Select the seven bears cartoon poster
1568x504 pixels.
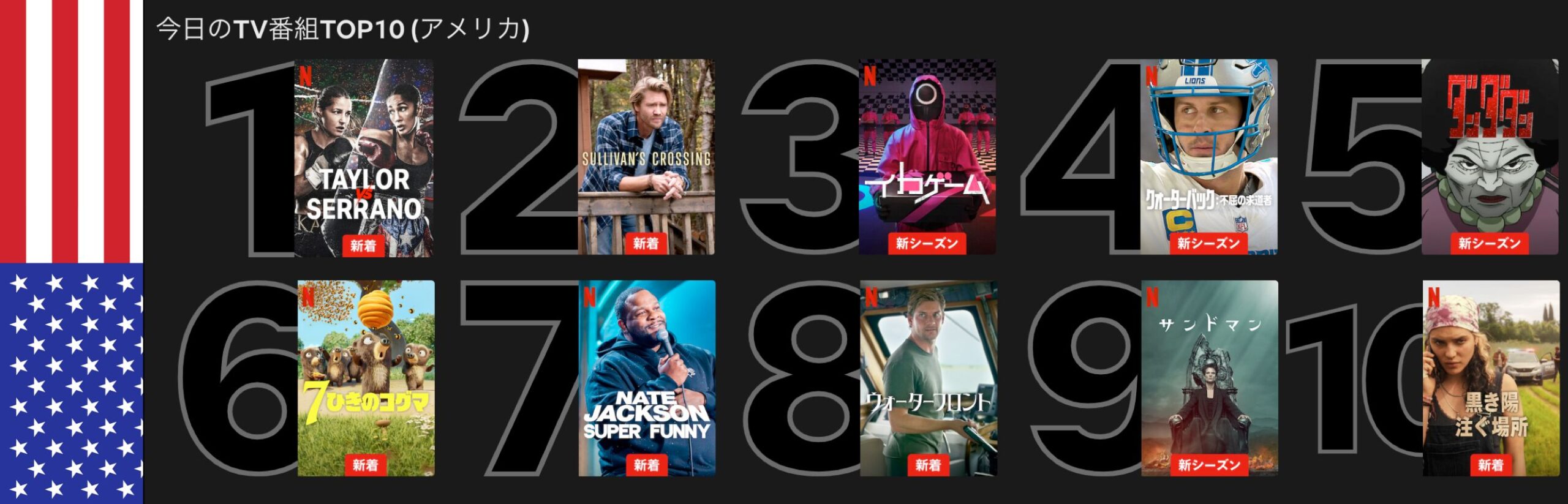[x=366, y=378]
